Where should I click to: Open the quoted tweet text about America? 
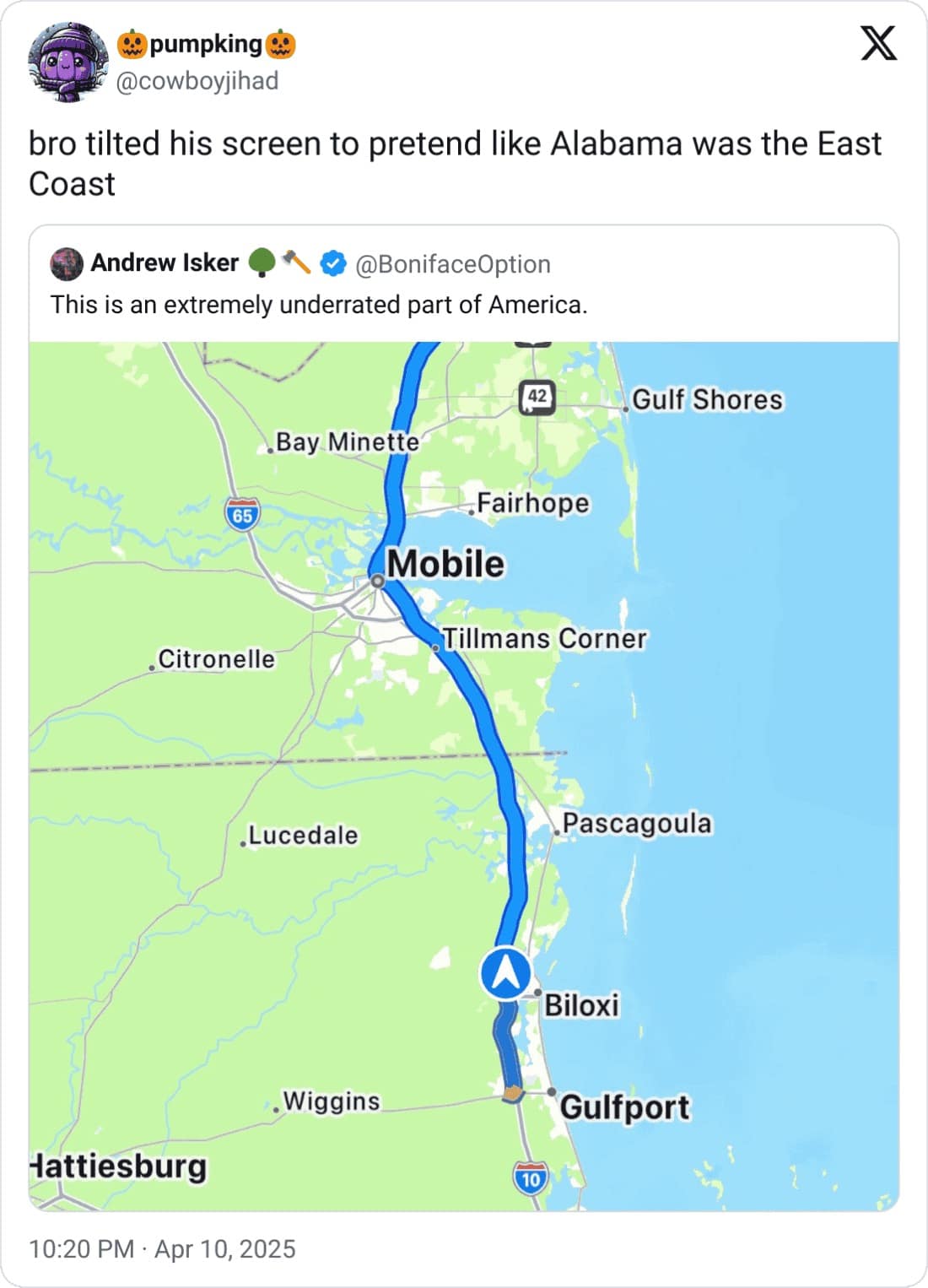319,305
